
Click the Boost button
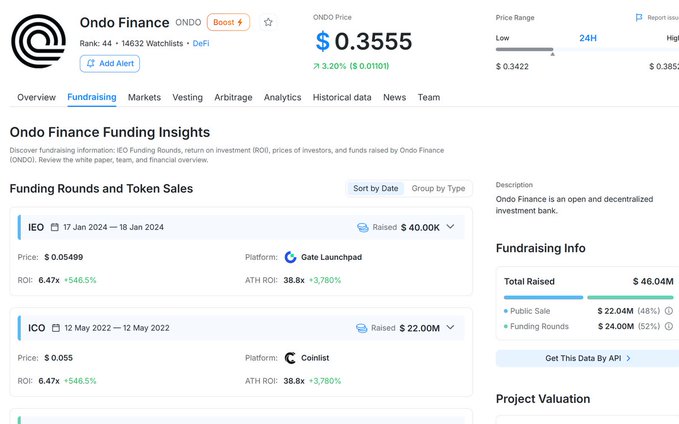click(x=228, y=22)
